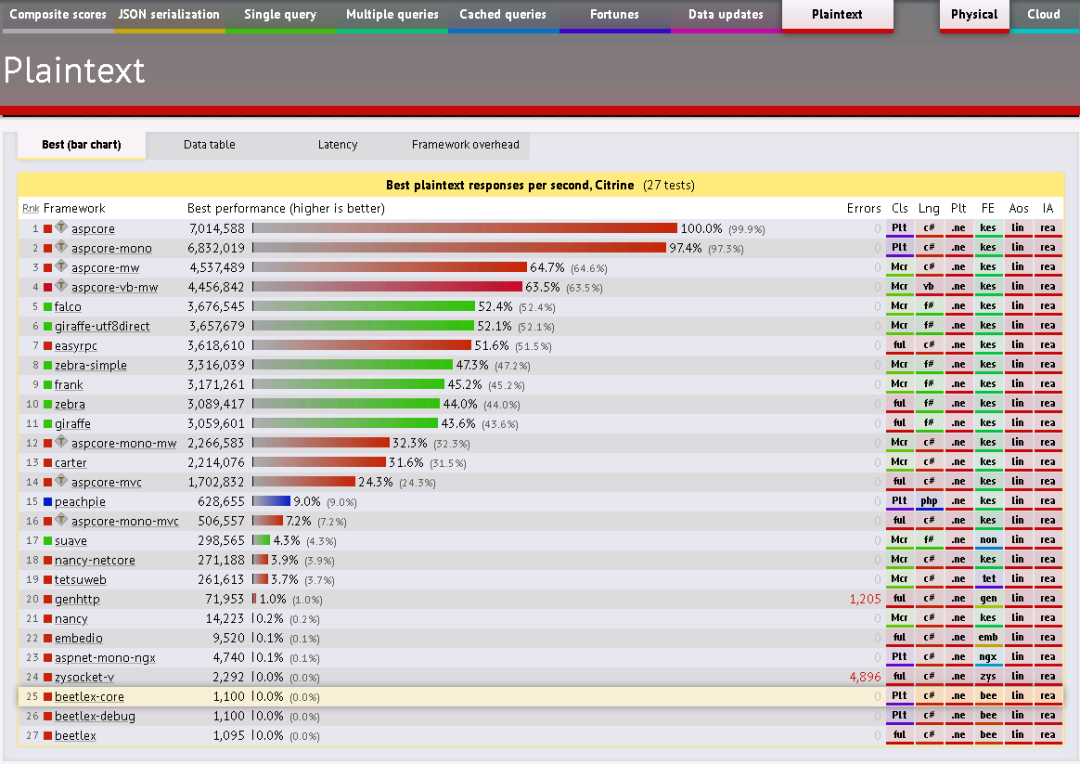Switch to the Latency view
Screen dimensions: 1080x764
click(338, 145)
